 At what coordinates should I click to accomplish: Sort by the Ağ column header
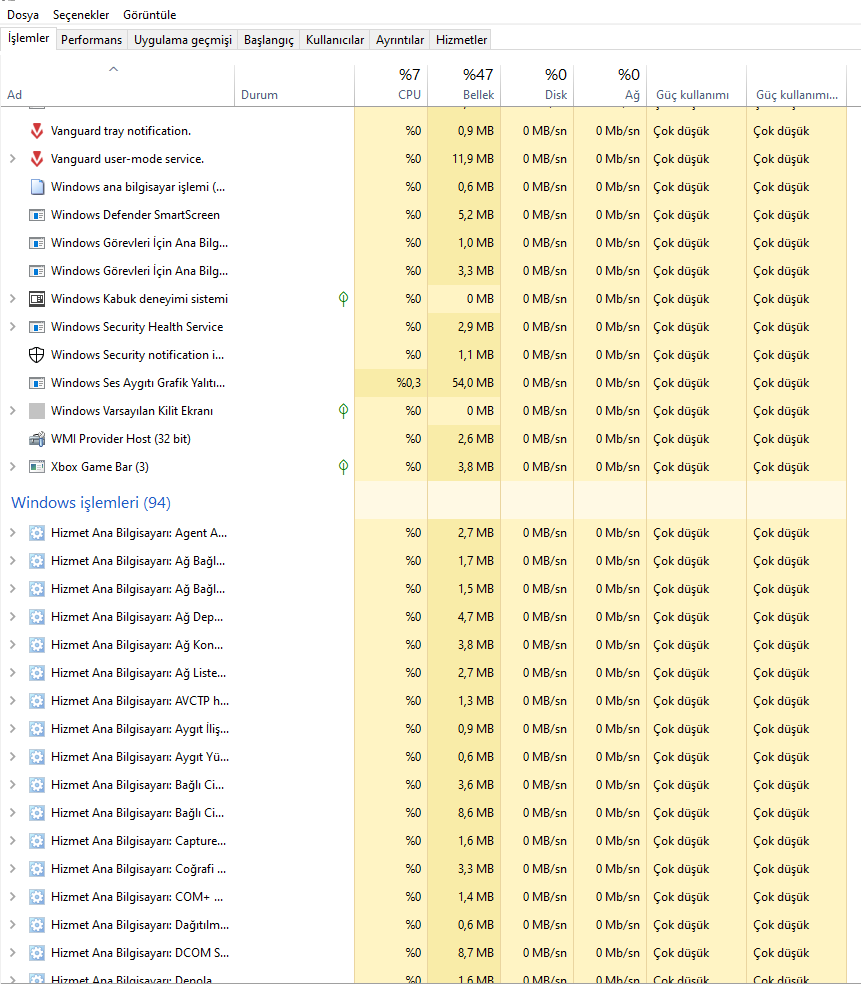tap(610, 85)
